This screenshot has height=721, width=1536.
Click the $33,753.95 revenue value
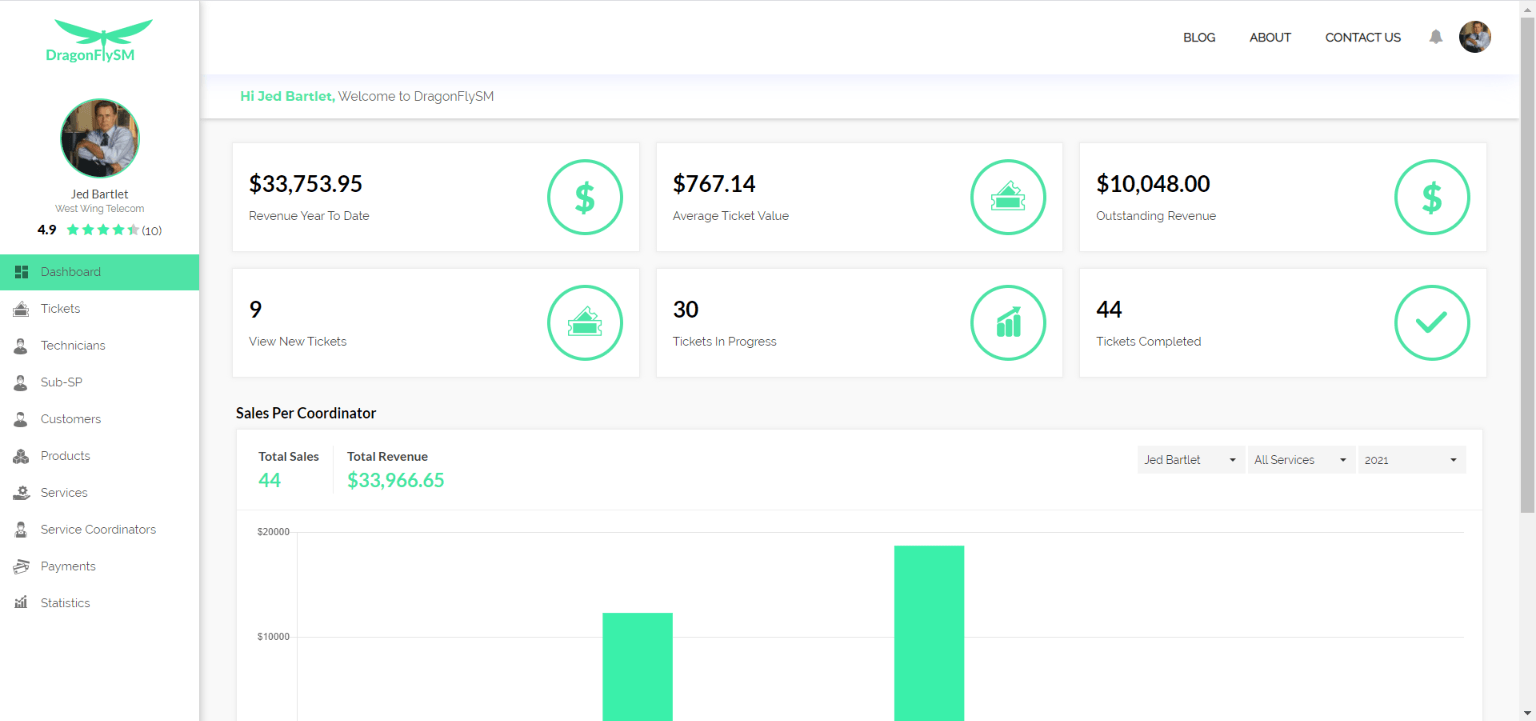(306, 184)
